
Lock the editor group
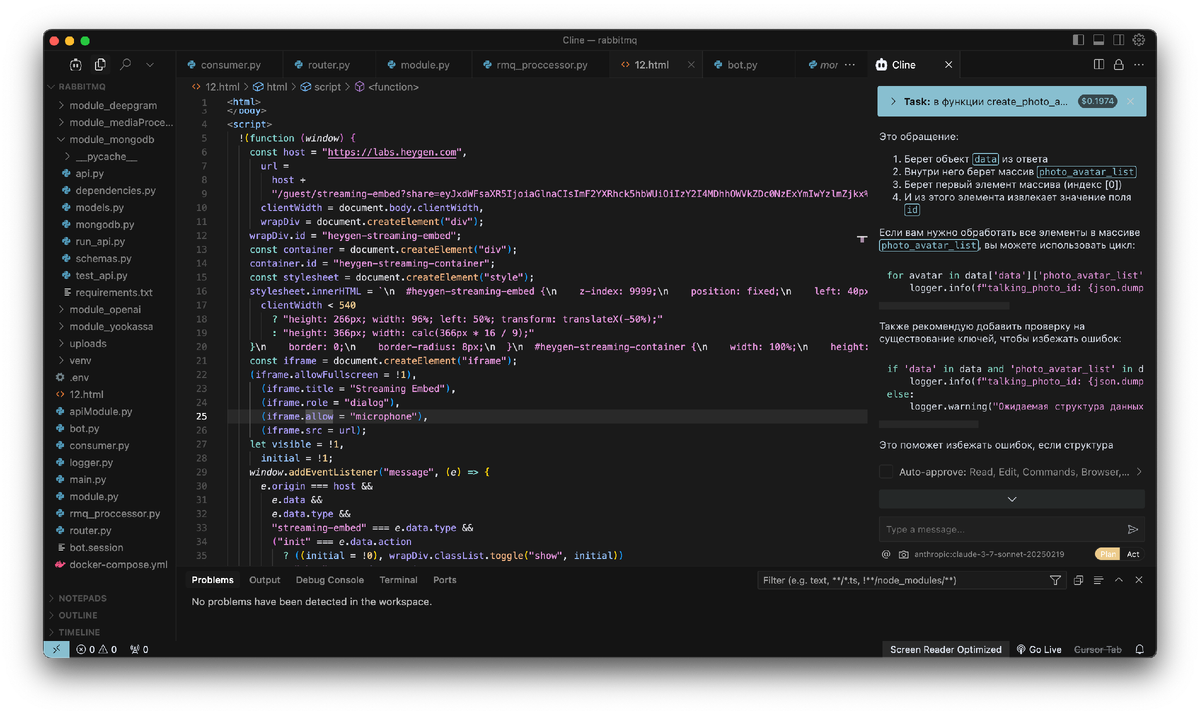tap(1118, 64)
